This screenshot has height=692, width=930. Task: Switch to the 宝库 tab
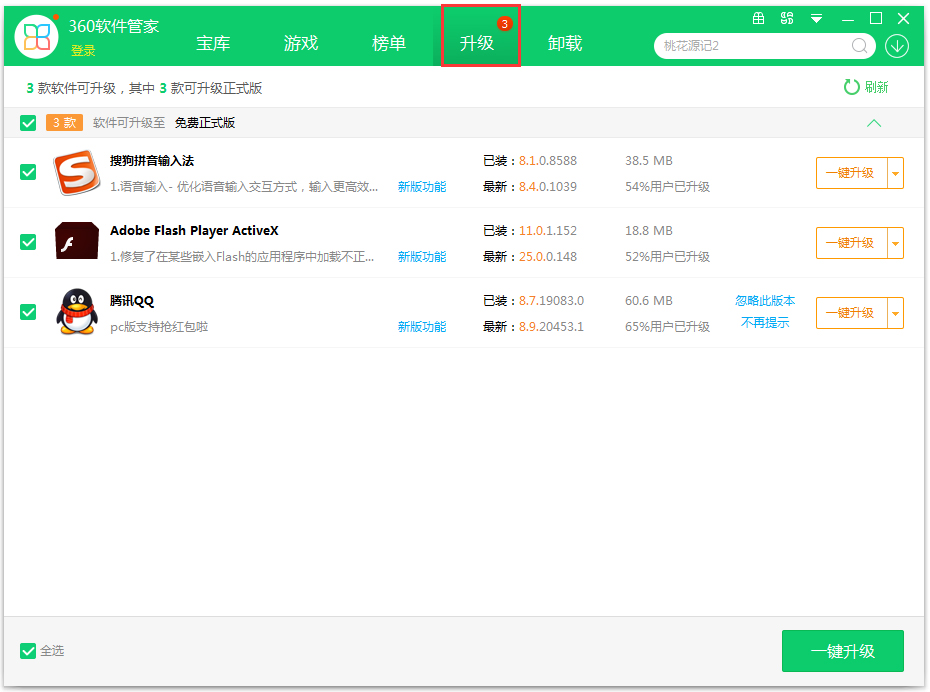tap(213, 43)
